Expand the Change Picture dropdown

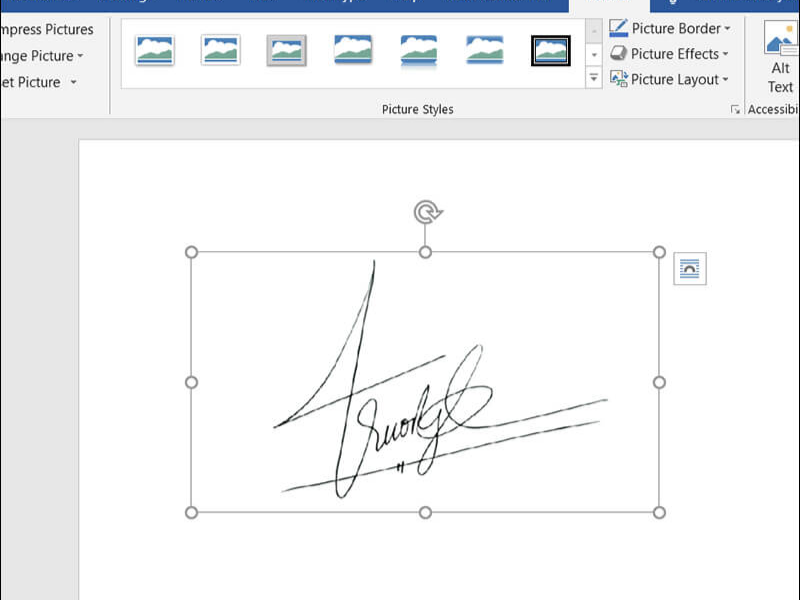tap(80, 56)
